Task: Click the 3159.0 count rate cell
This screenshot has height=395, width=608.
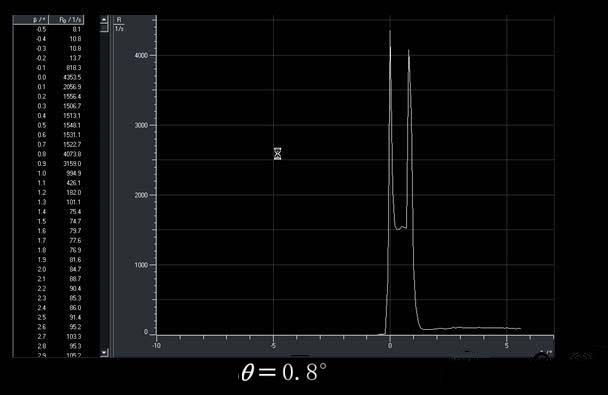Action: tap(73, 164)
